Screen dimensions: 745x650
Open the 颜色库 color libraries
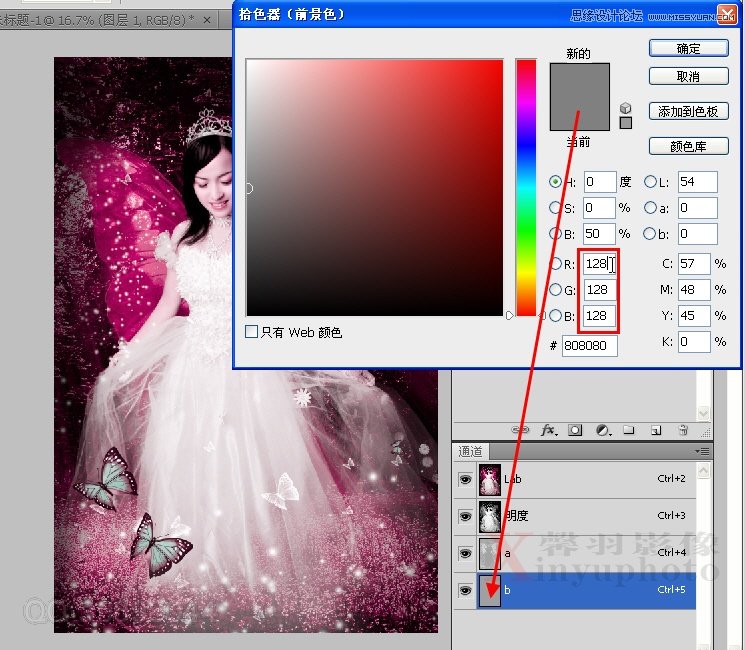[688, 146]
